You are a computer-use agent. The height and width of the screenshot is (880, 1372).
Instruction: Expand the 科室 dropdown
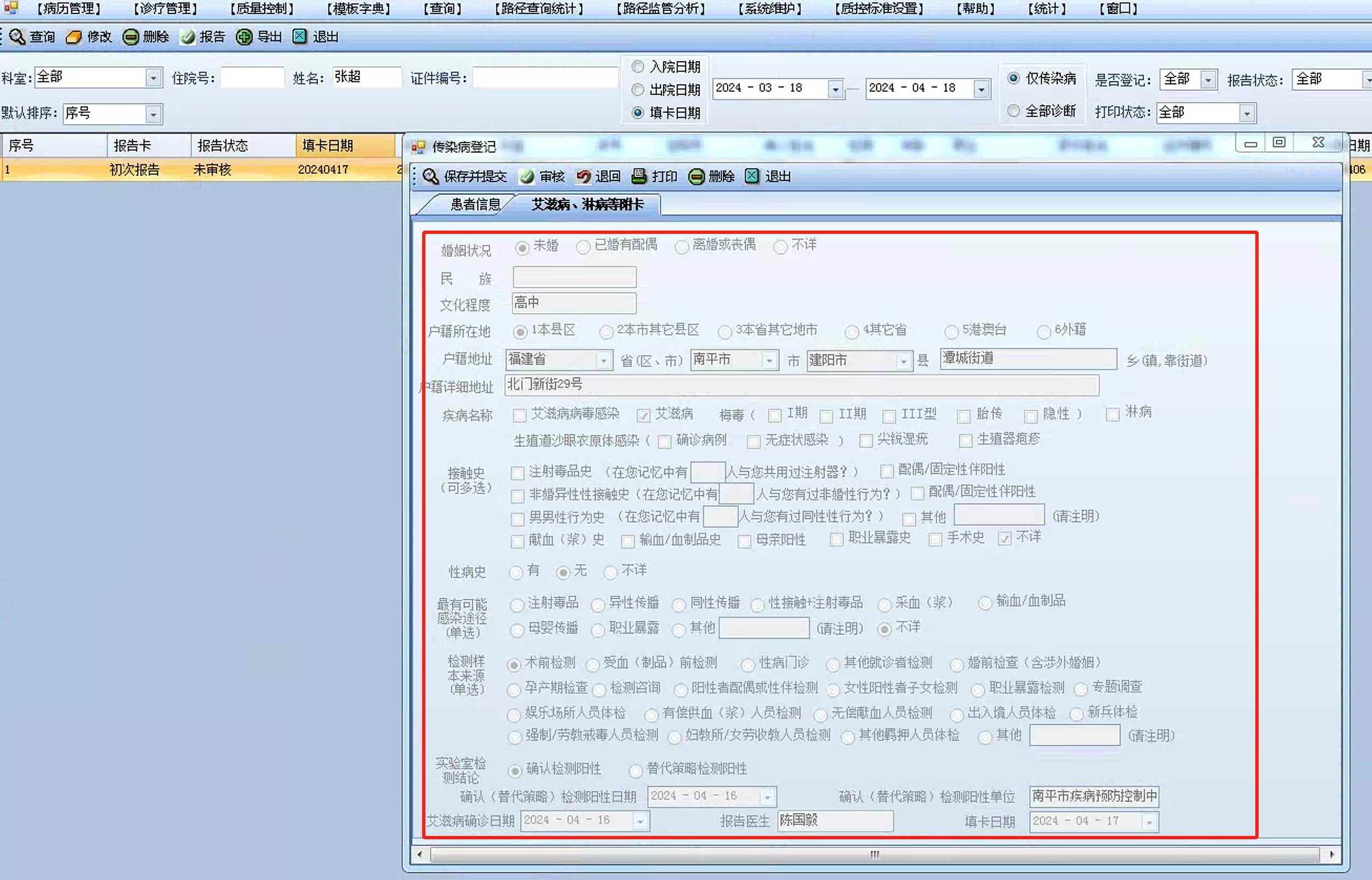(x=152, y=77)
